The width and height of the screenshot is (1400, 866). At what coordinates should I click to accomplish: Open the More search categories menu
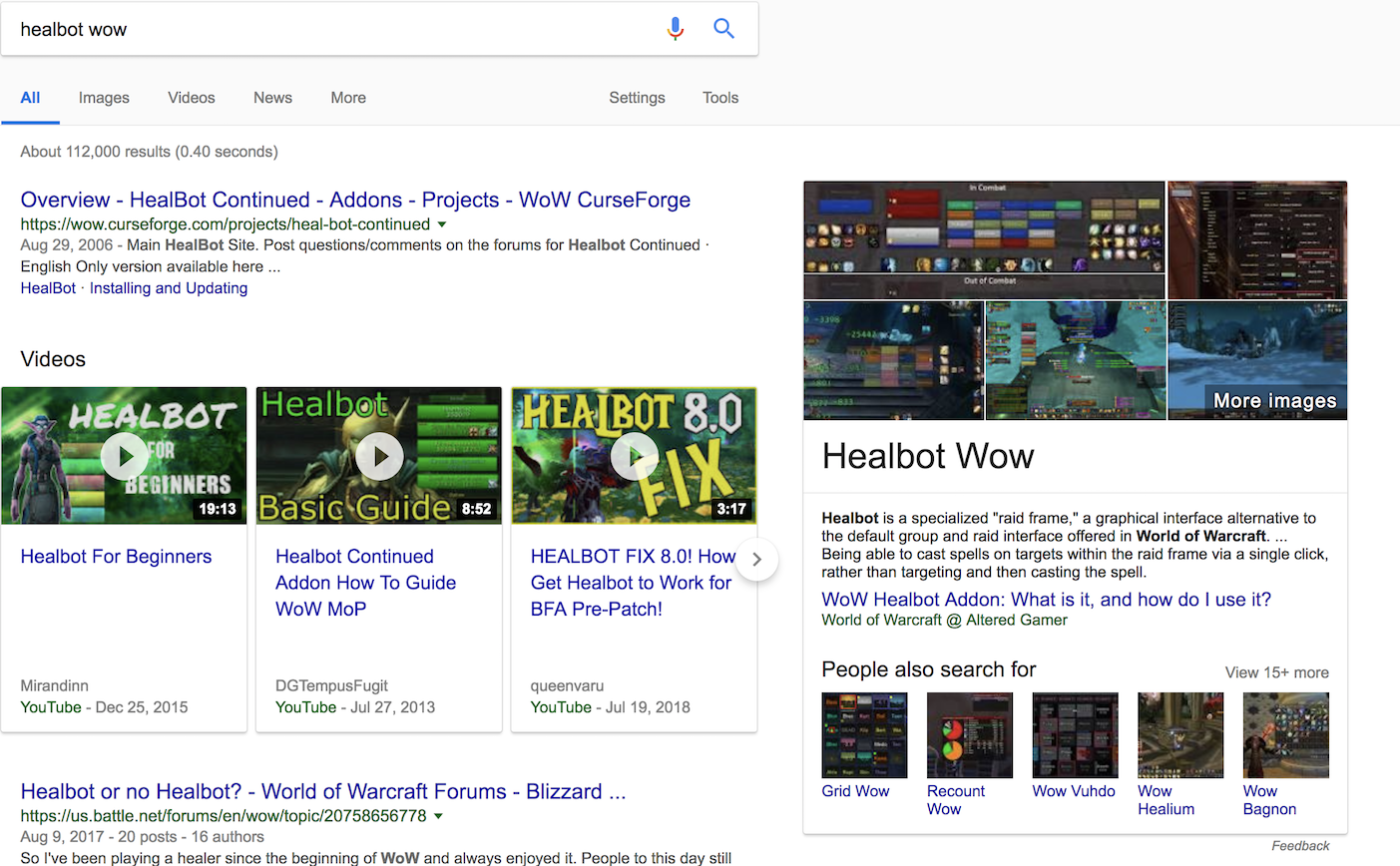(x=348, y=98)
